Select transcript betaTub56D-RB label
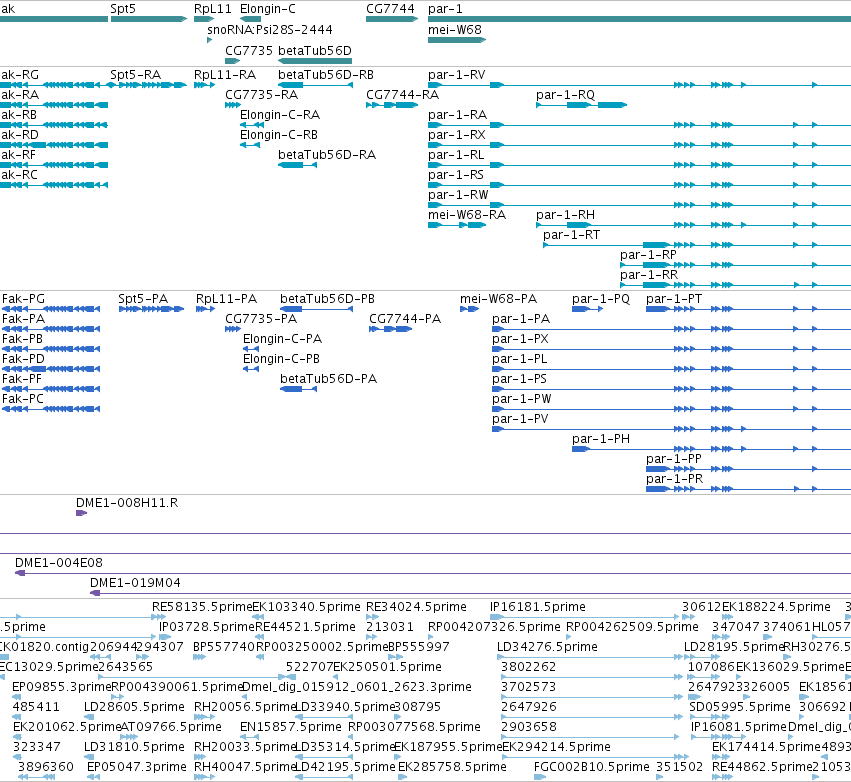 pos(326,75)
